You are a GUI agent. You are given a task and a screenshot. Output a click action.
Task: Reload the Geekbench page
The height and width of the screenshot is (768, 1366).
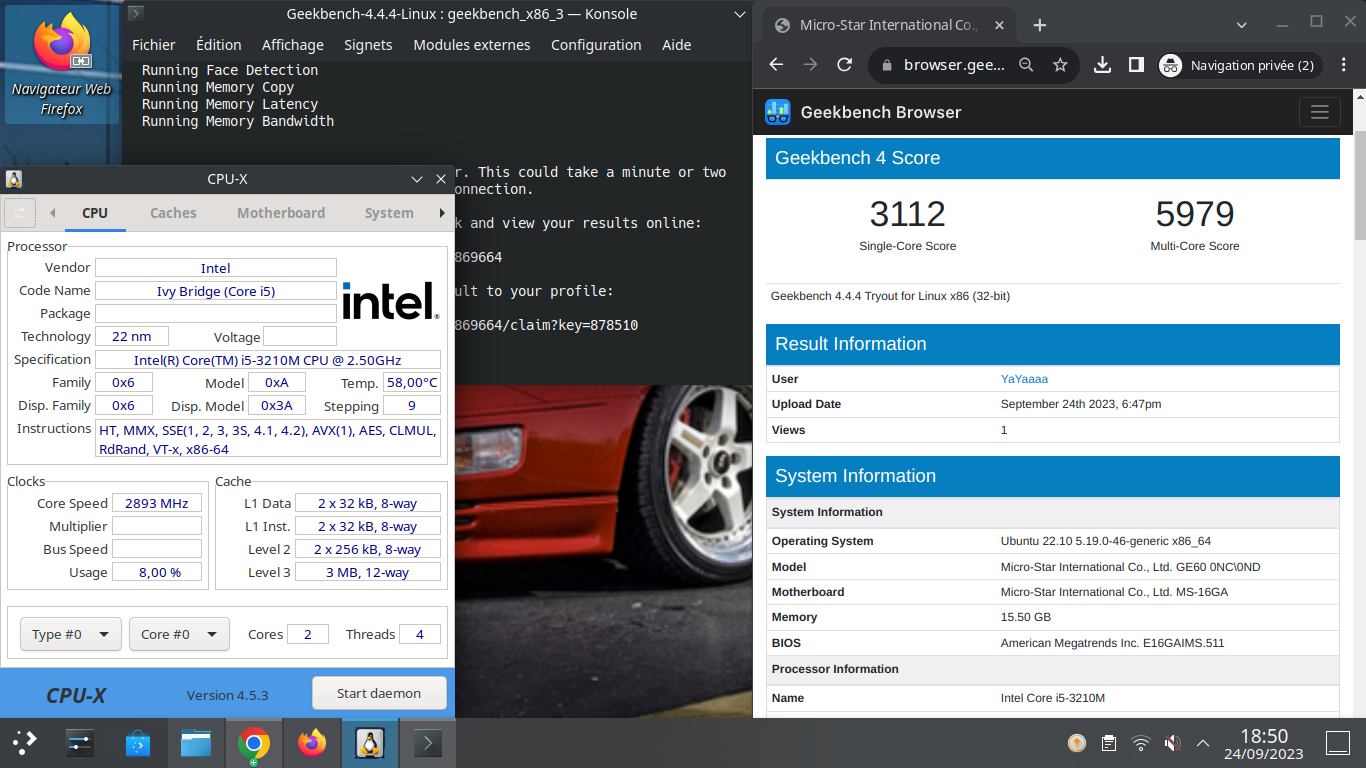[x=844, y=65]
